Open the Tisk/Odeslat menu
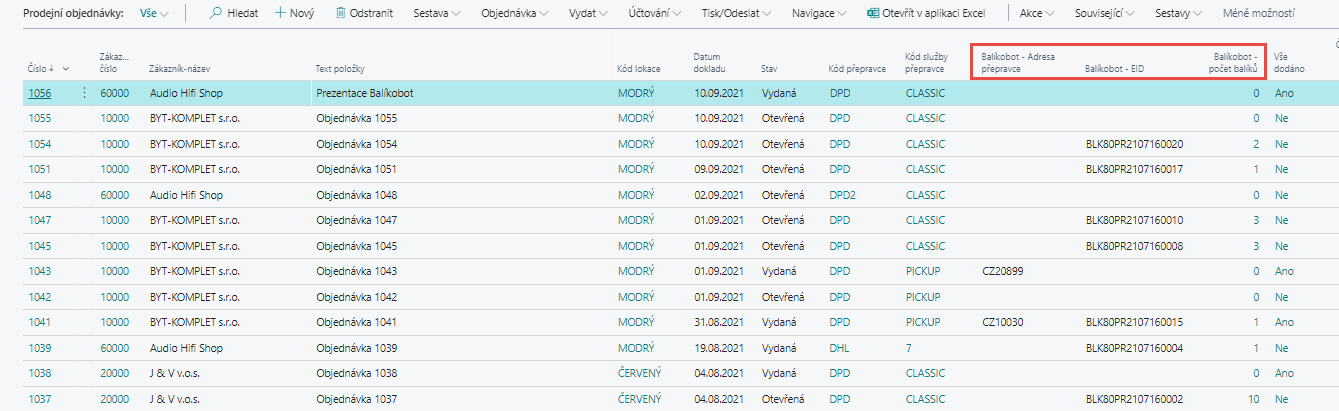Viewport: 1339px width, 411px height. tap(734, 14)
